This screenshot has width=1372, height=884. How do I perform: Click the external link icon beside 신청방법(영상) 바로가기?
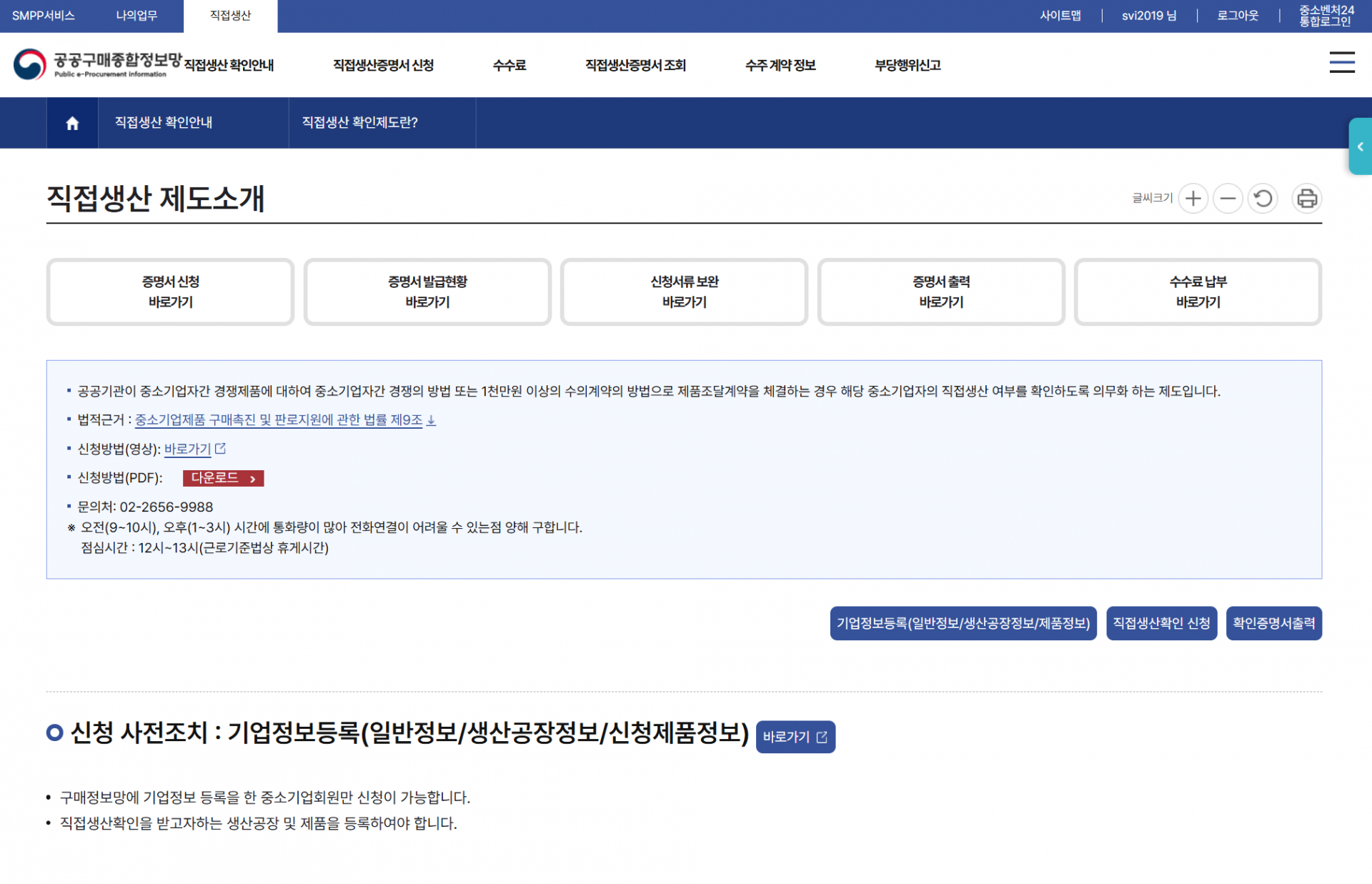pyautogui.click(x=221, y=448)
